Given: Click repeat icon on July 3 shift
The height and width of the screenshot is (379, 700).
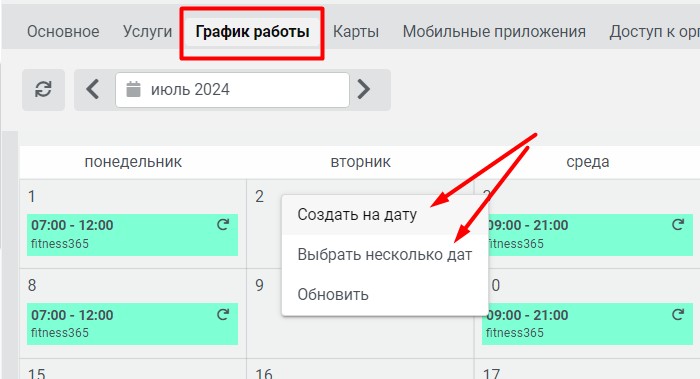Looking at the screenshot, I should [678, 225].
